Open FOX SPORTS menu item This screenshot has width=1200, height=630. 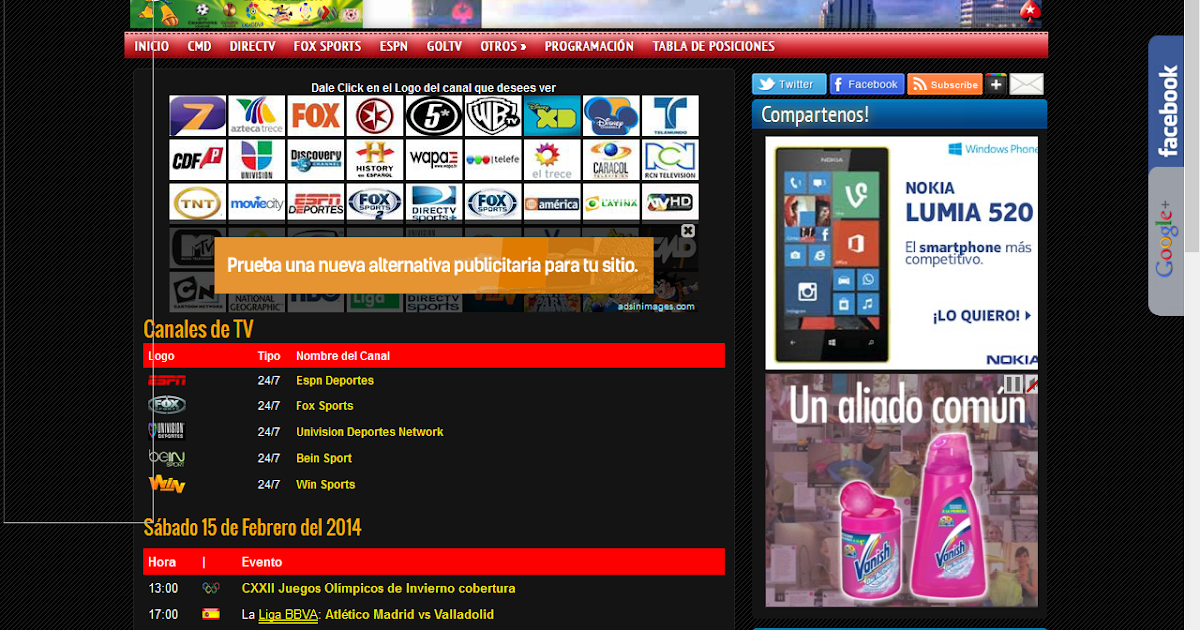pyautogui.click(x=327, y=46)
